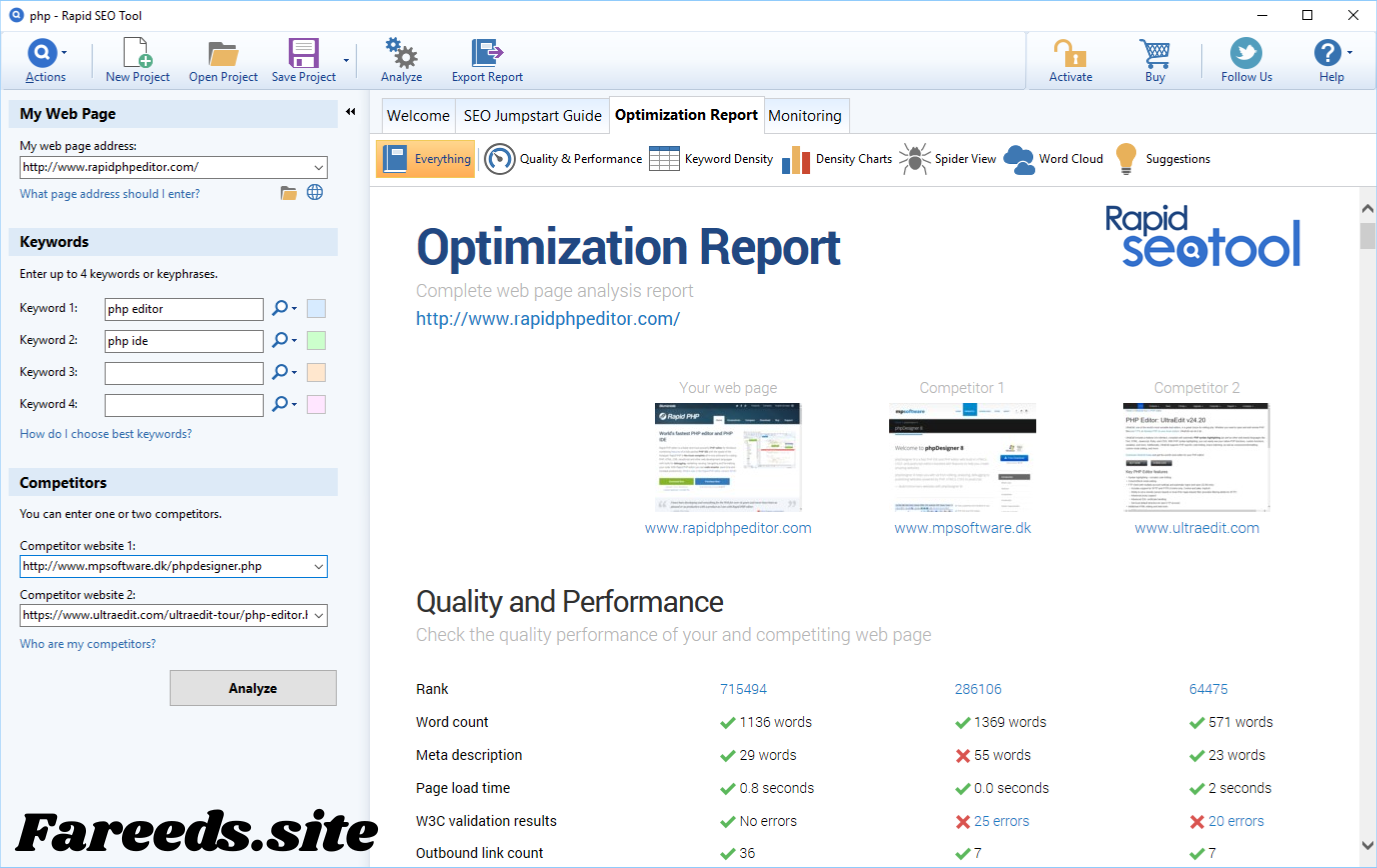The height and width of the screenshot is (868, 1377).
Task: Open the 25 errors validation link
Action: pyautogui.click(x=1001, y=821)
